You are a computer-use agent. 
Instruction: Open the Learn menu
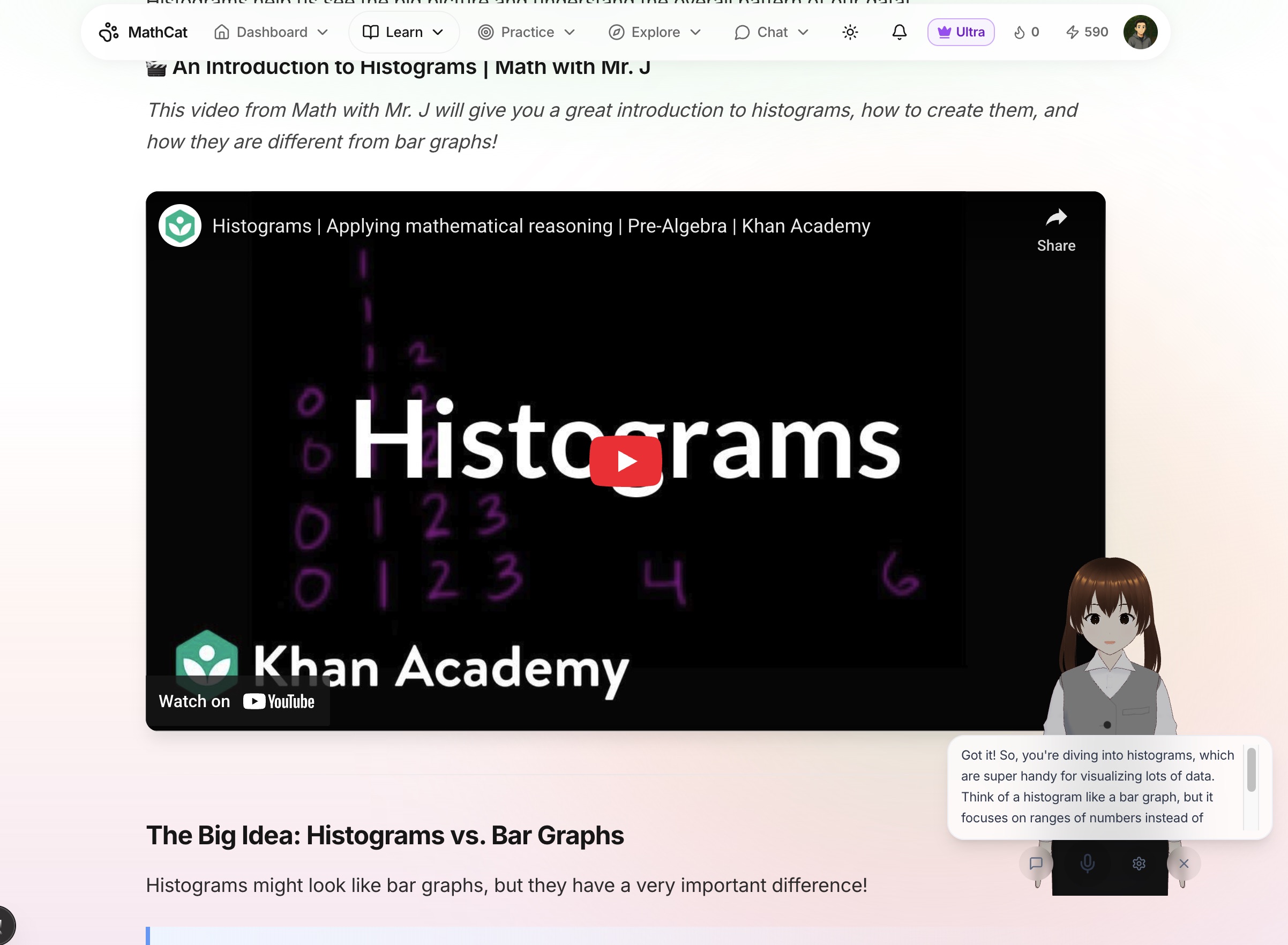click(x=404, y=32)
